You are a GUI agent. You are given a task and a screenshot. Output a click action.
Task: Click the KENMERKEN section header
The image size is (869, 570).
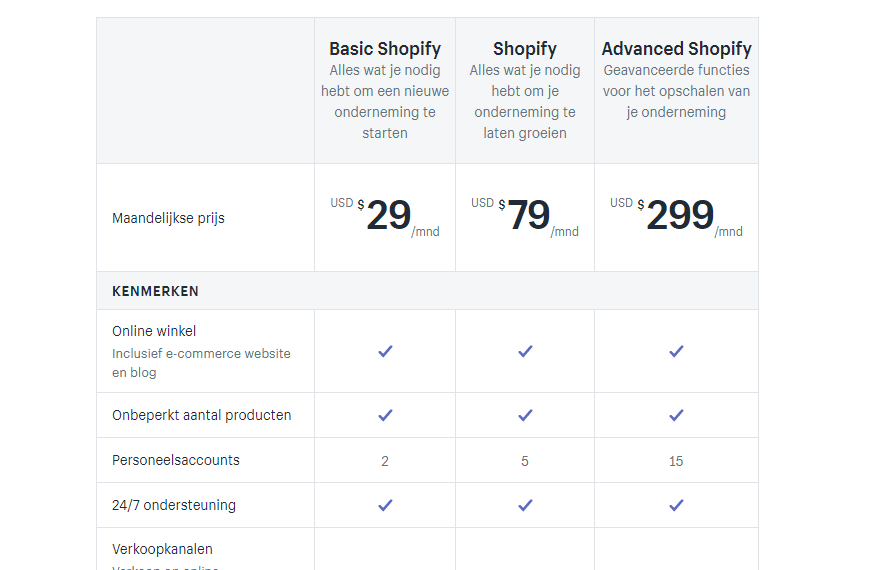click(155, 291)
